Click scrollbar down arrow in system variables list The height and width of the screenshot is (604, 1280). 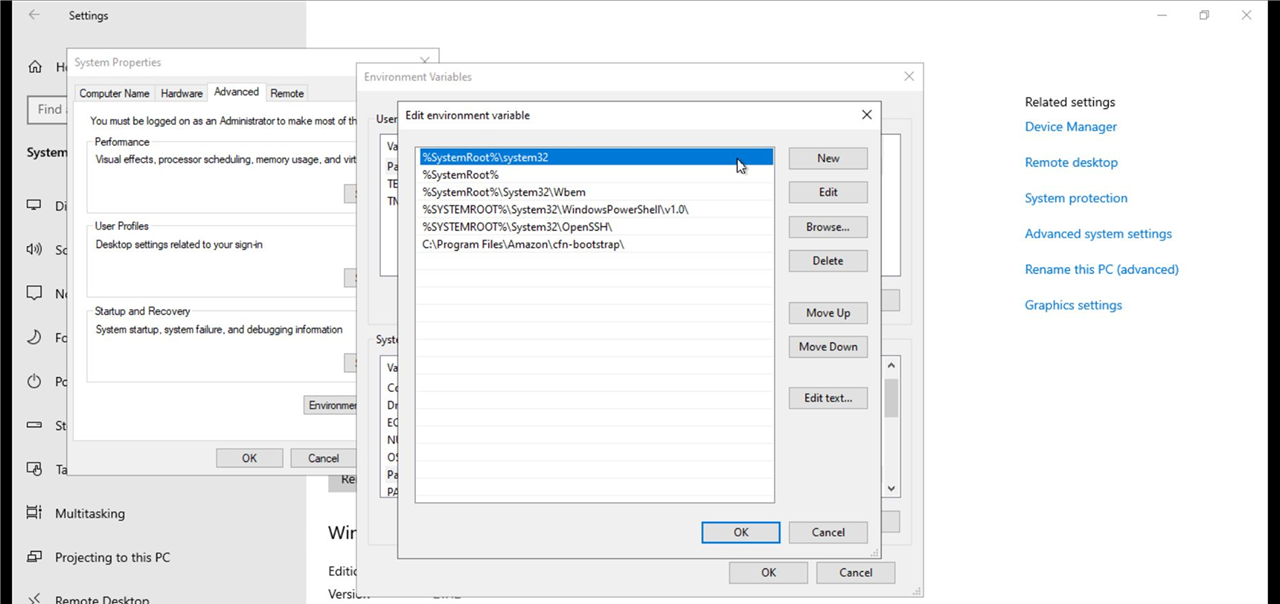click(x=891, y=489)
